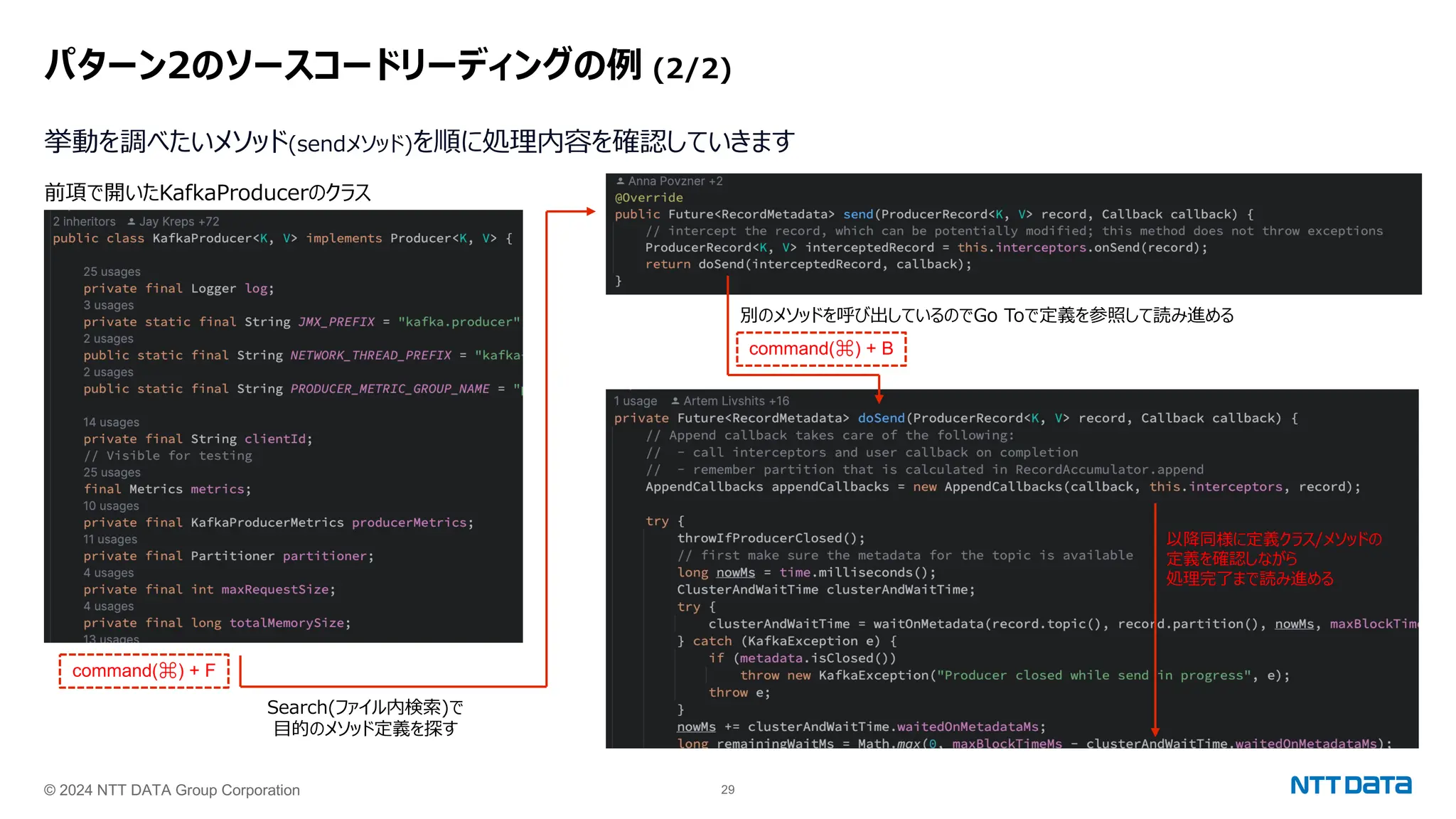Image resolution: width=1456 pixels, height=819 pixels.
Task: Click the "command(⌘) + B" shortcut label
Action: (x=821, y=349)
